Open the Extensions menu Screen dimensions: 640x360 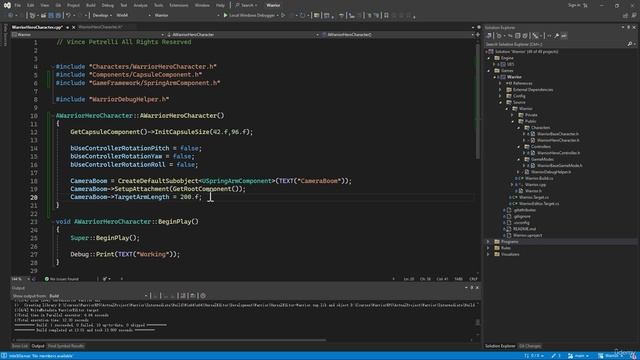pos(179,5)
